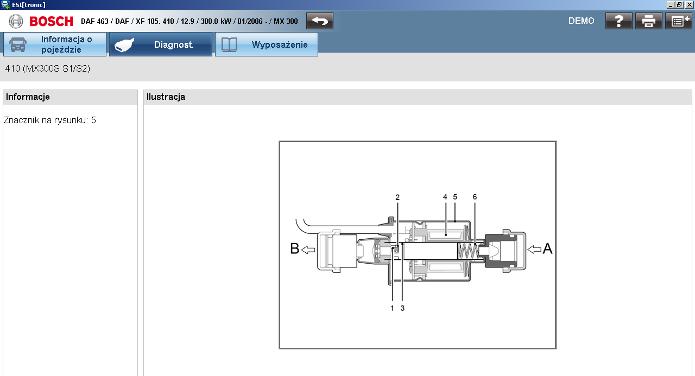
Task: Open help with the question mark button
Action: click(619, 21)
